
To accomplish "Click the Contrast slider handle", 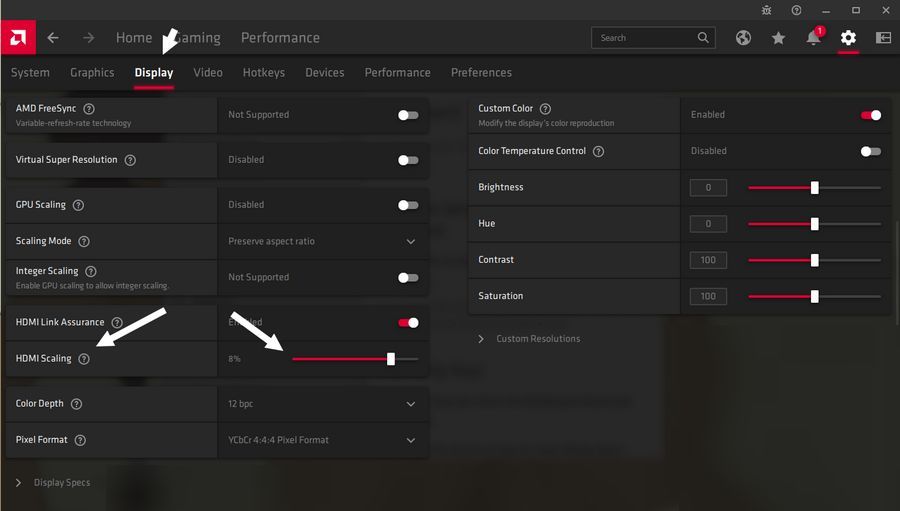I will 814,260.
